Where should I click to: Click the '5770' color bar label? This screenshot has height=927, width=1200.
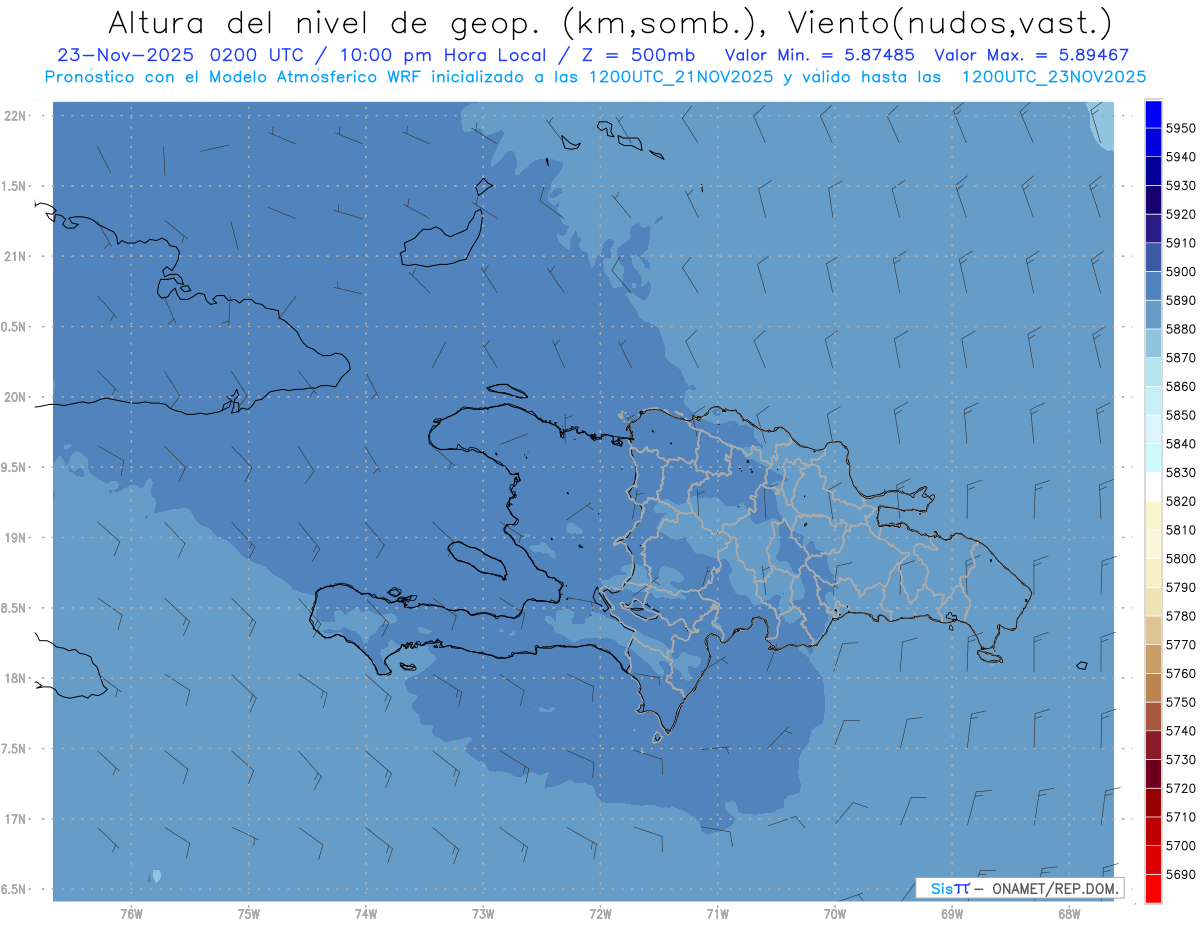tap(1180, 645)
